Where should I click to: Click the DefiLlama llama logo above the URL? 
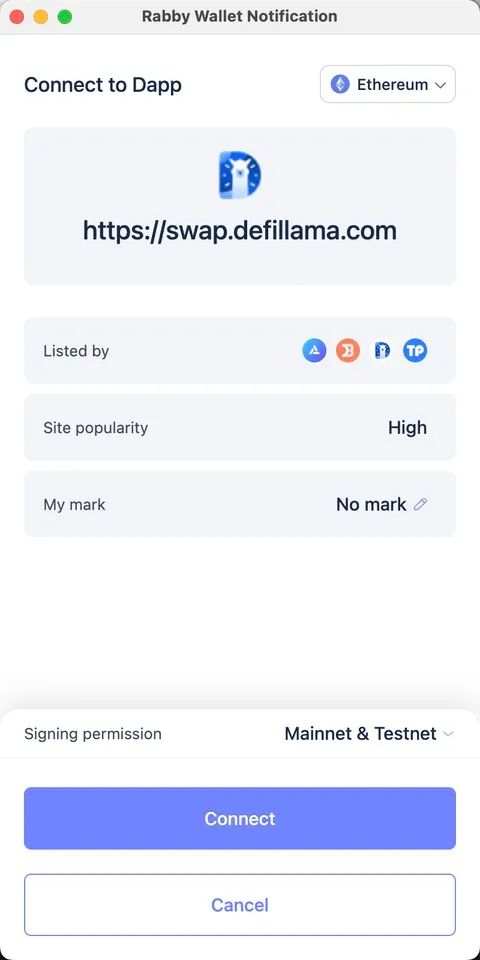click(240, 175)
